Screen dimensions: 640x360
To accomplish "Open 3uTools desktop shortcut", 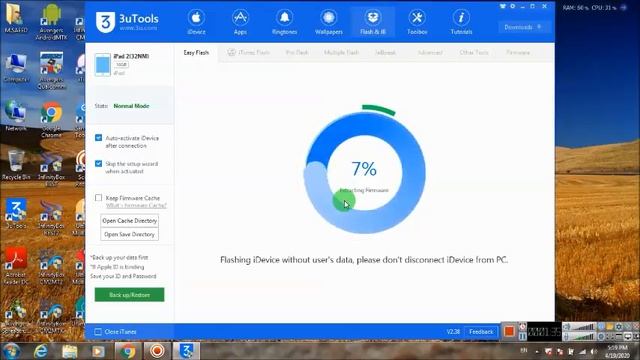I will (16, 213).
